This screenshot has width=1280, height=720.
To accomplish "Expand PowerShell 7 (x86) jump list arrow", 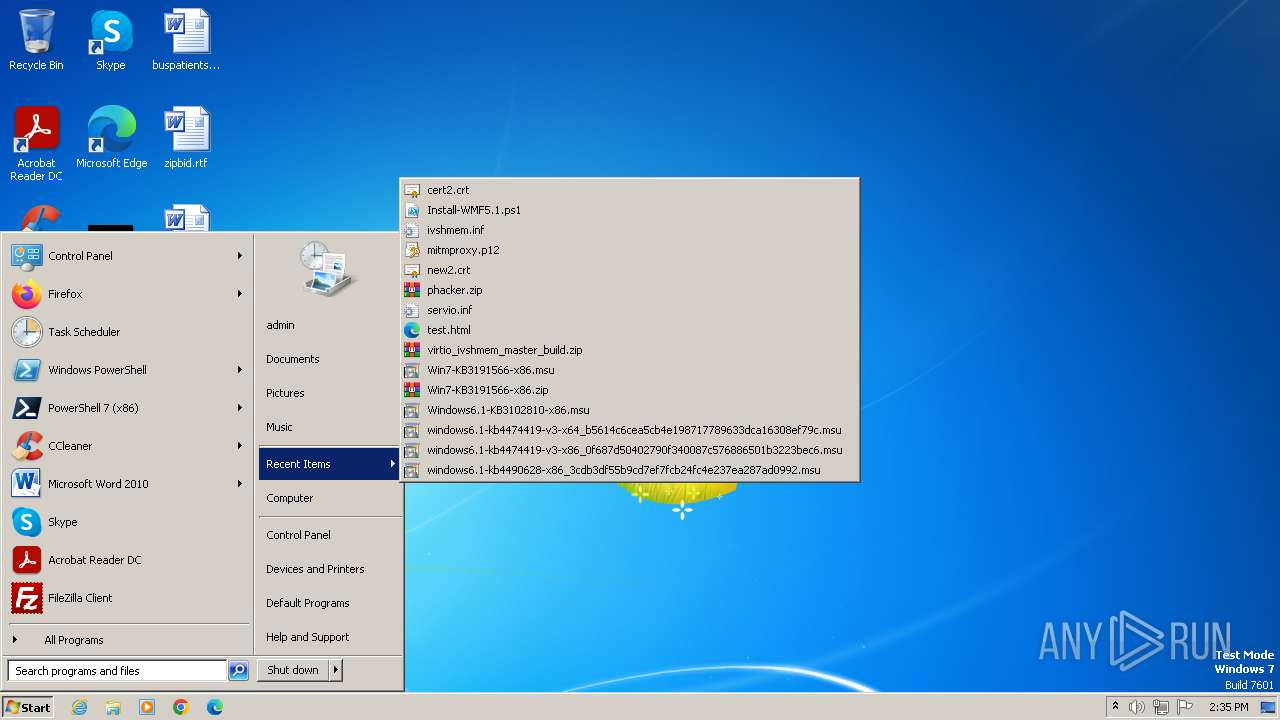I will click(240, 408).
